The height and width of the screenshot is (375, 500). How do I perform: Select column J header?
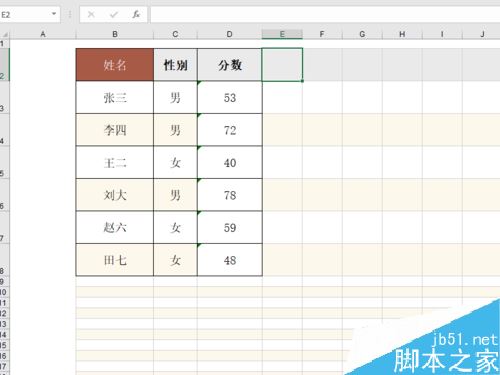coord(481,34)
